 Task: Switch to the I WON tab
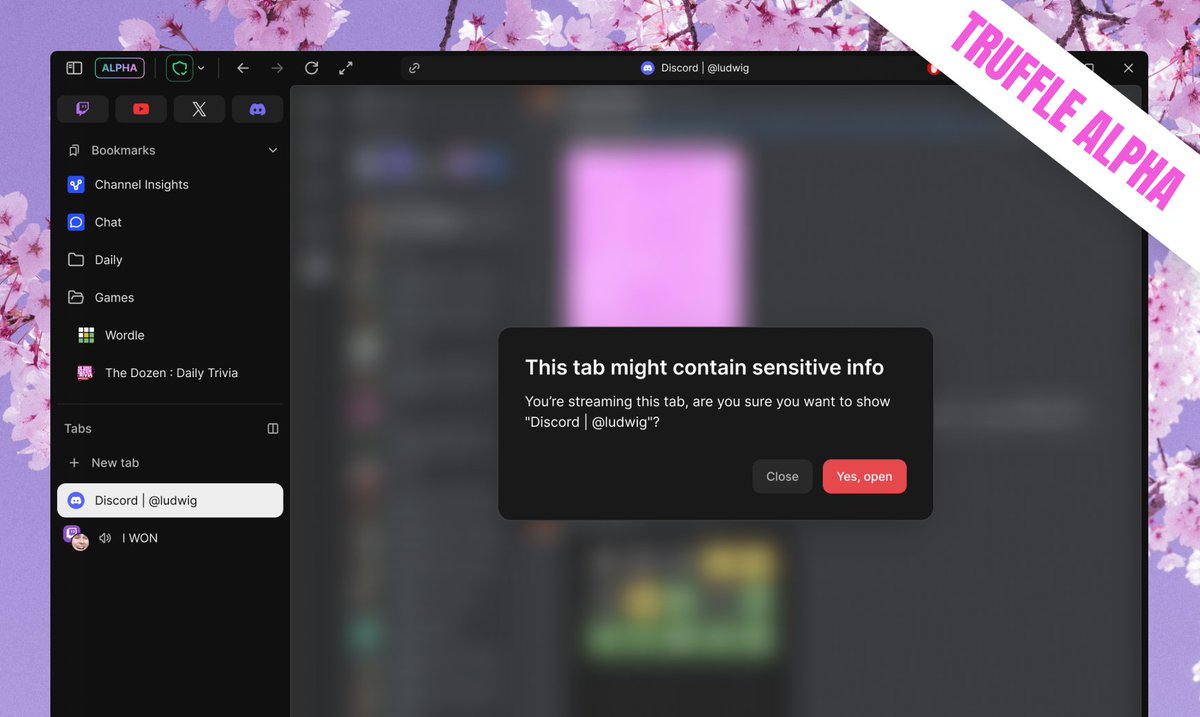point(170,538)
